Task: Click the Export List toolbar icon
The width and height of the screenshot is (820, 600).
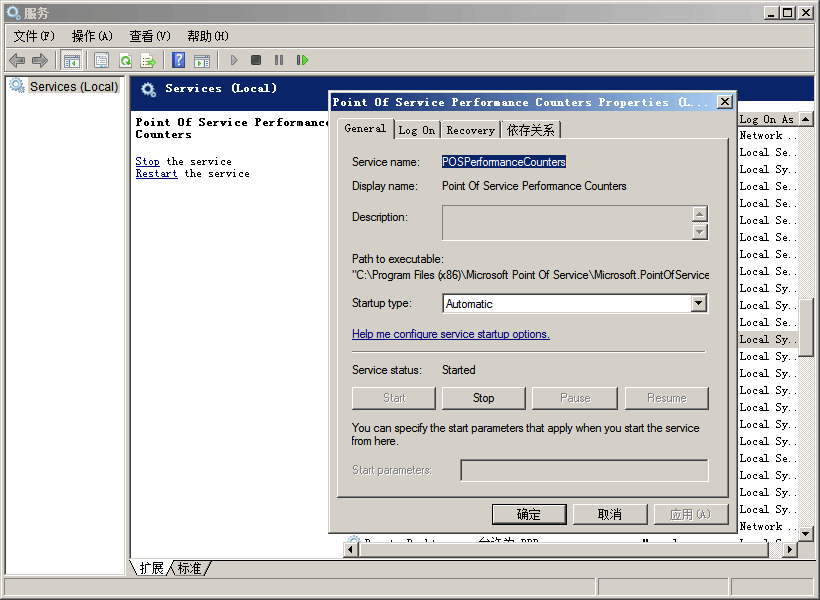Action: (148, 61)
